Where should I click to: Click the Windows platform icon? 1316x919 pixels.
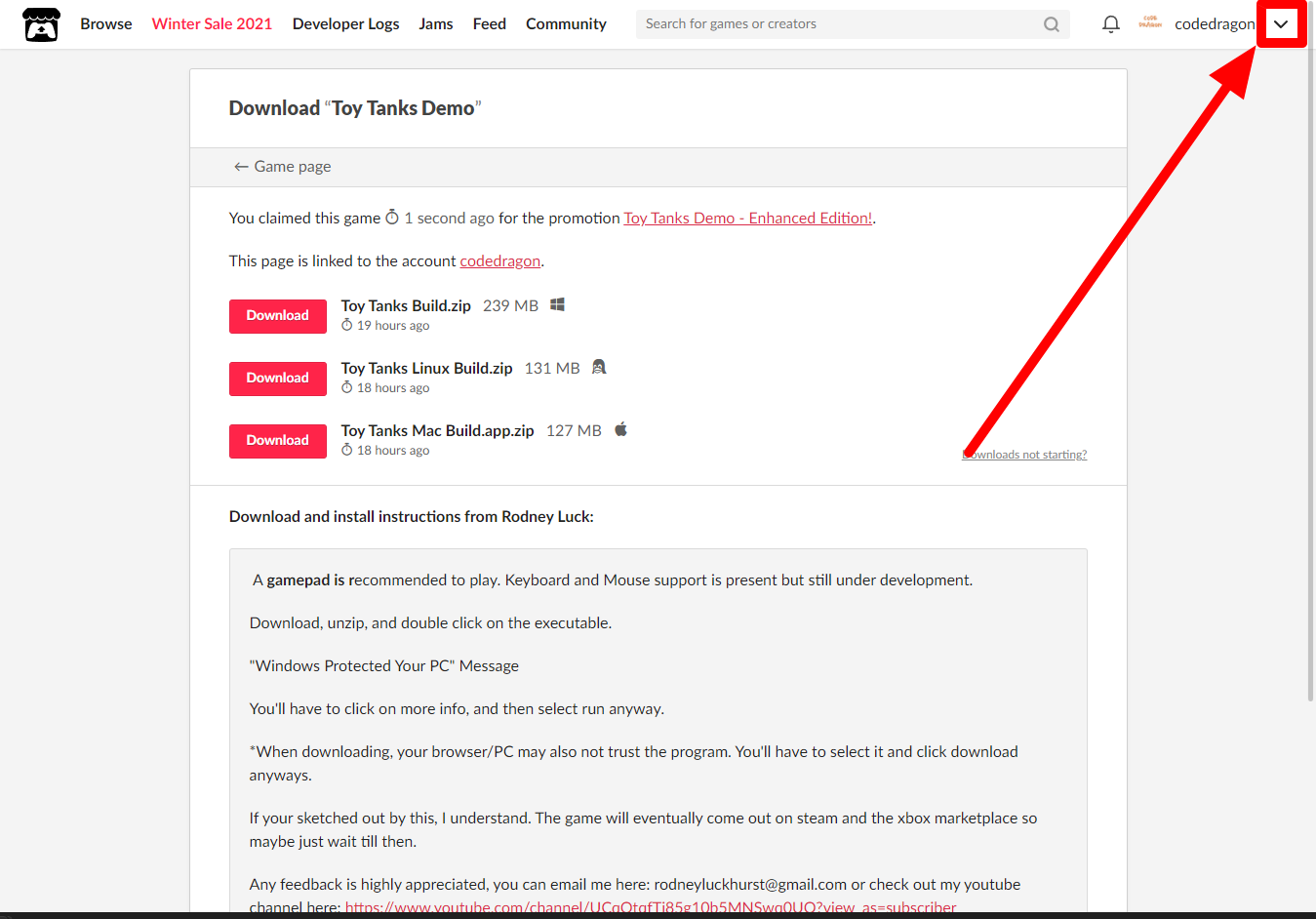(558, 304)
